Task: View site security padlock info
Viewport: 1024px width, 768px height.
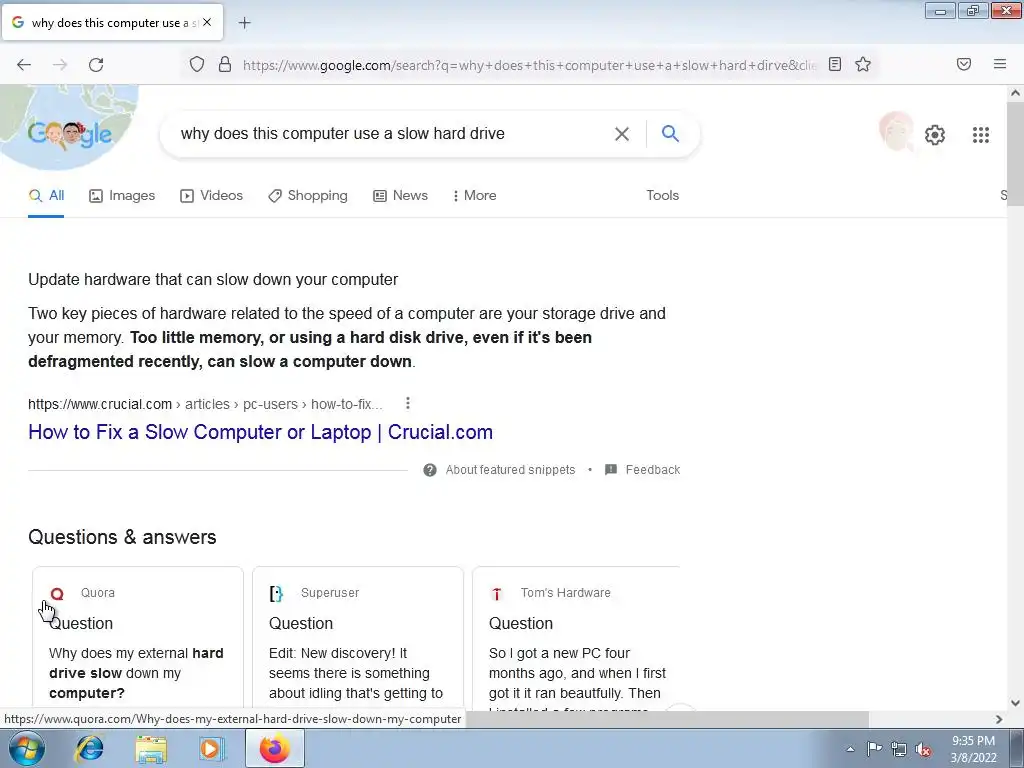Action: 225,64
